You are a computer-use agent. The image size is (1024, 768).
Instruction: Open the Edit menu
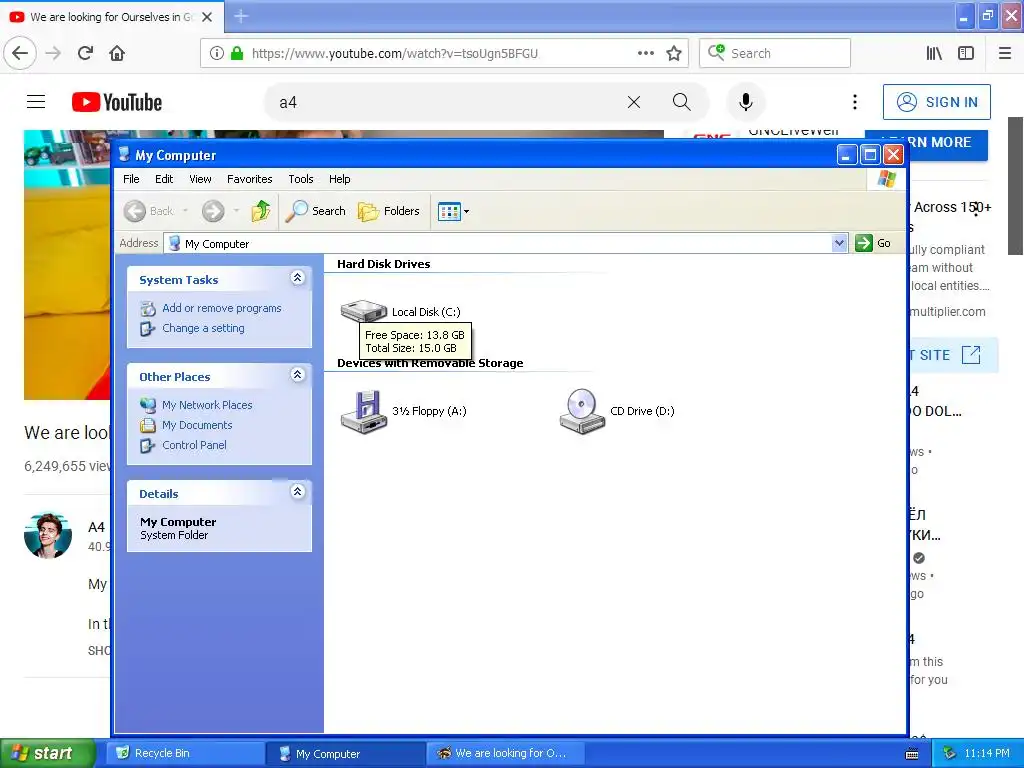pos(164,179)
